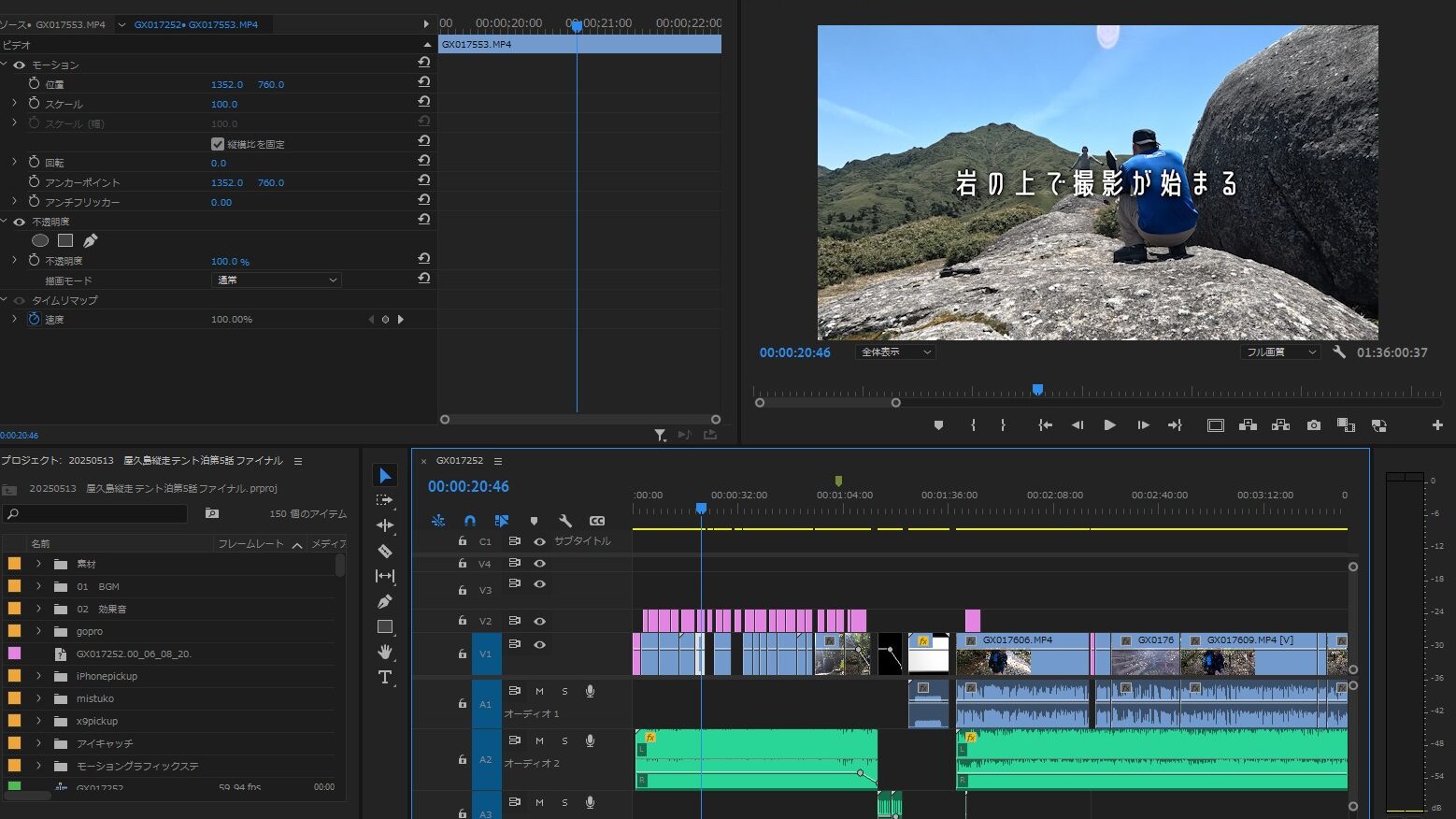
Task: Click the program monitor playhead marker
Action: coord(1037,390)
